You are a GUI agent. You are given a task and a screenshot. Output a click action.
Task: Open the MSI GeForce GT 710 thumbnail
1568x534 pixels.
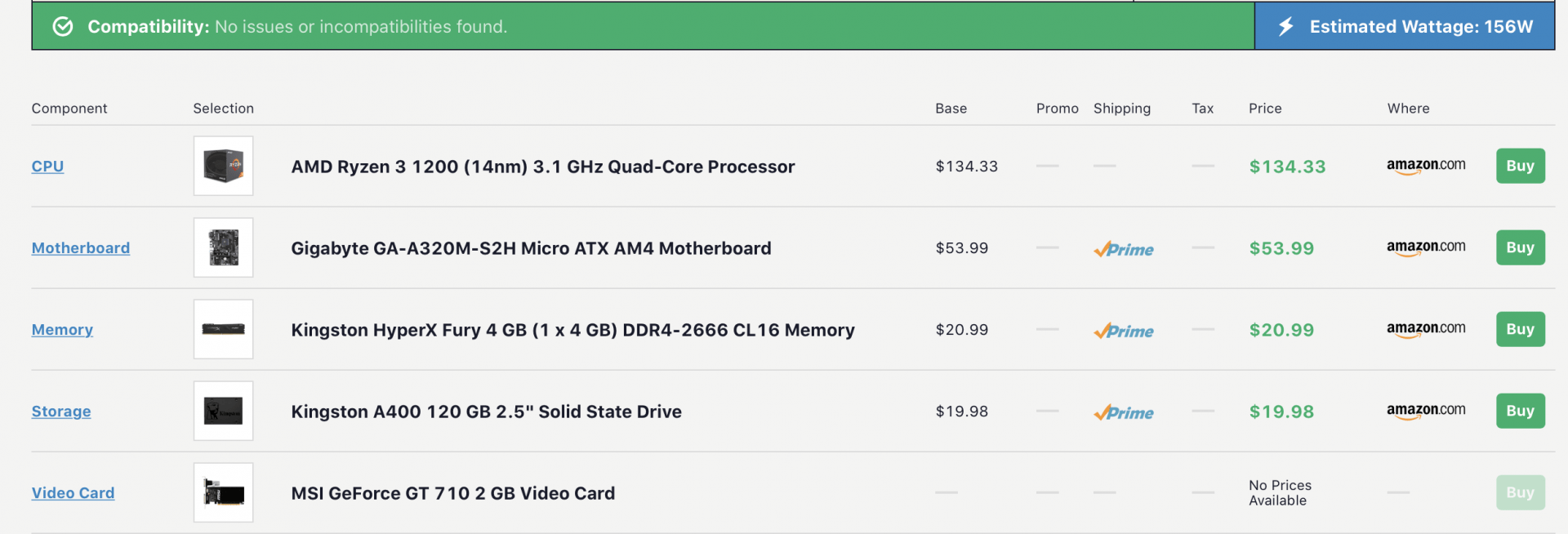223,492
